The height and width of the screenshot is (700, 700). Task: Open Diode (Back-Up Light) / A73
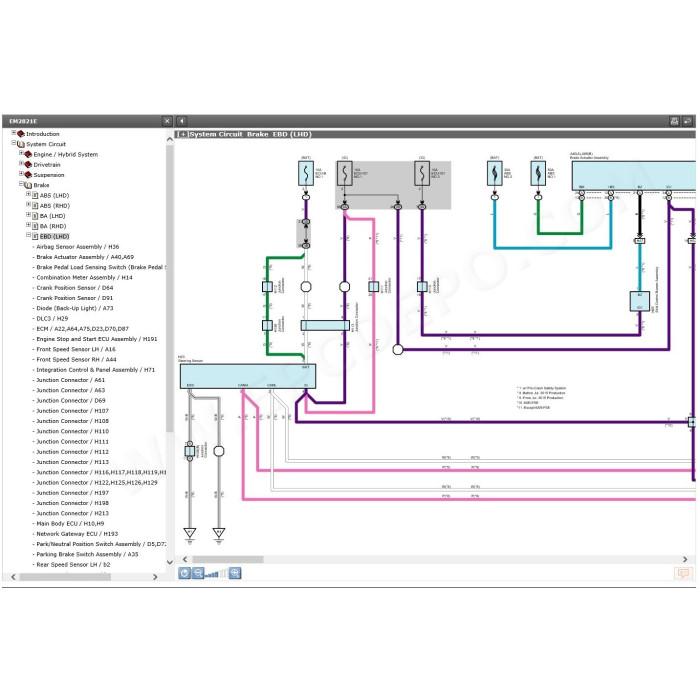(75, 308)
